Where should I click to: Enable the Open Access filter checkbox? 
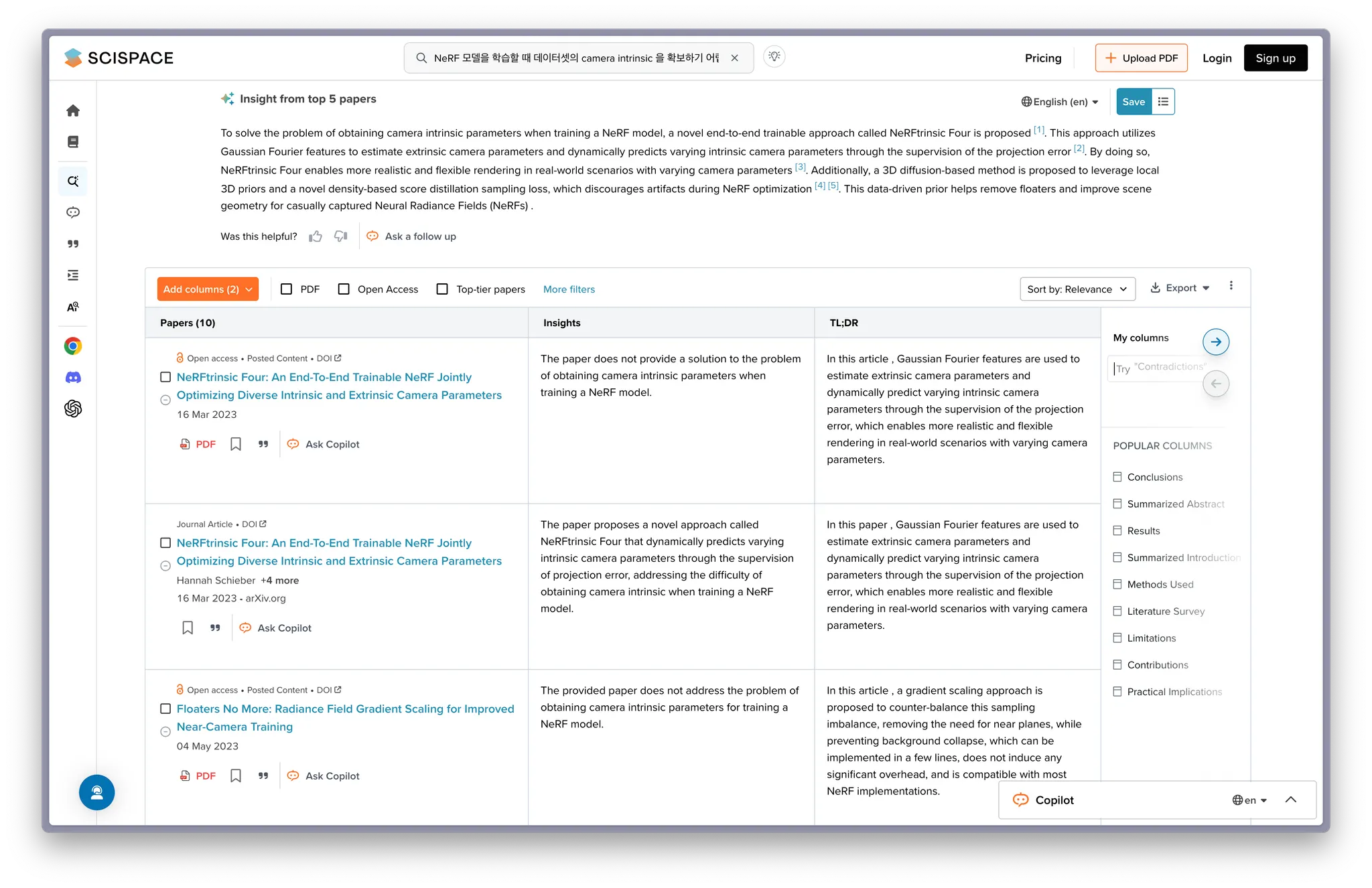pos(344,289)
